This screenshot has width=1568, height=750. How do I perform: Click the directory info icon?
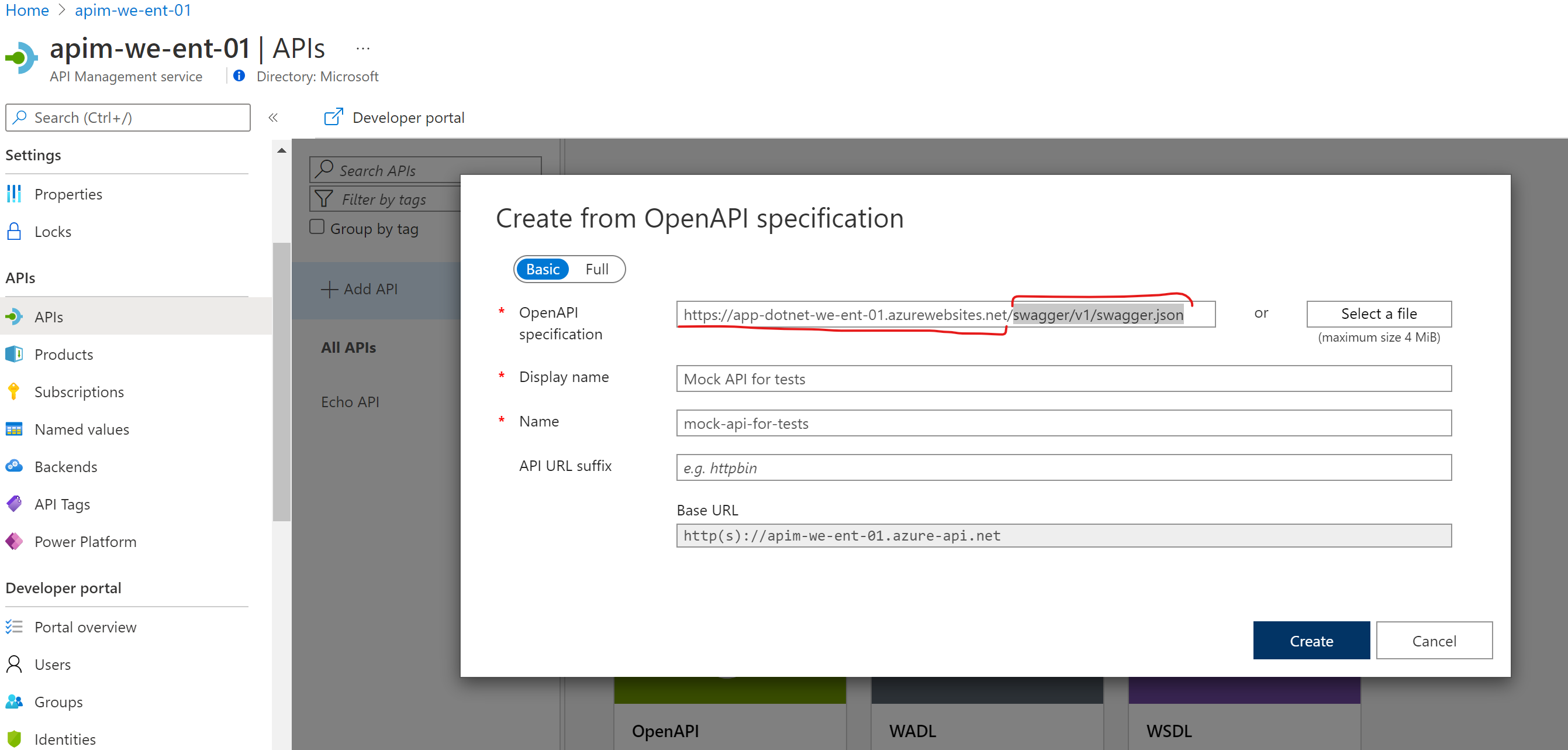pos(239,75)
